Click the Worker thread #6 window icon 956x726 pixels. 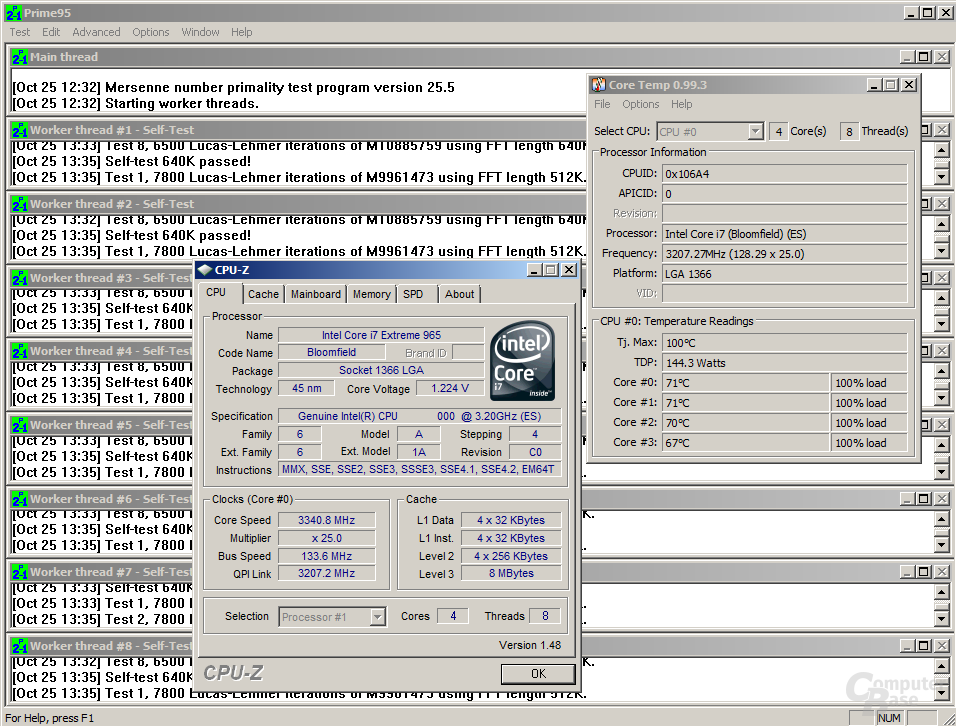(20, 499)
